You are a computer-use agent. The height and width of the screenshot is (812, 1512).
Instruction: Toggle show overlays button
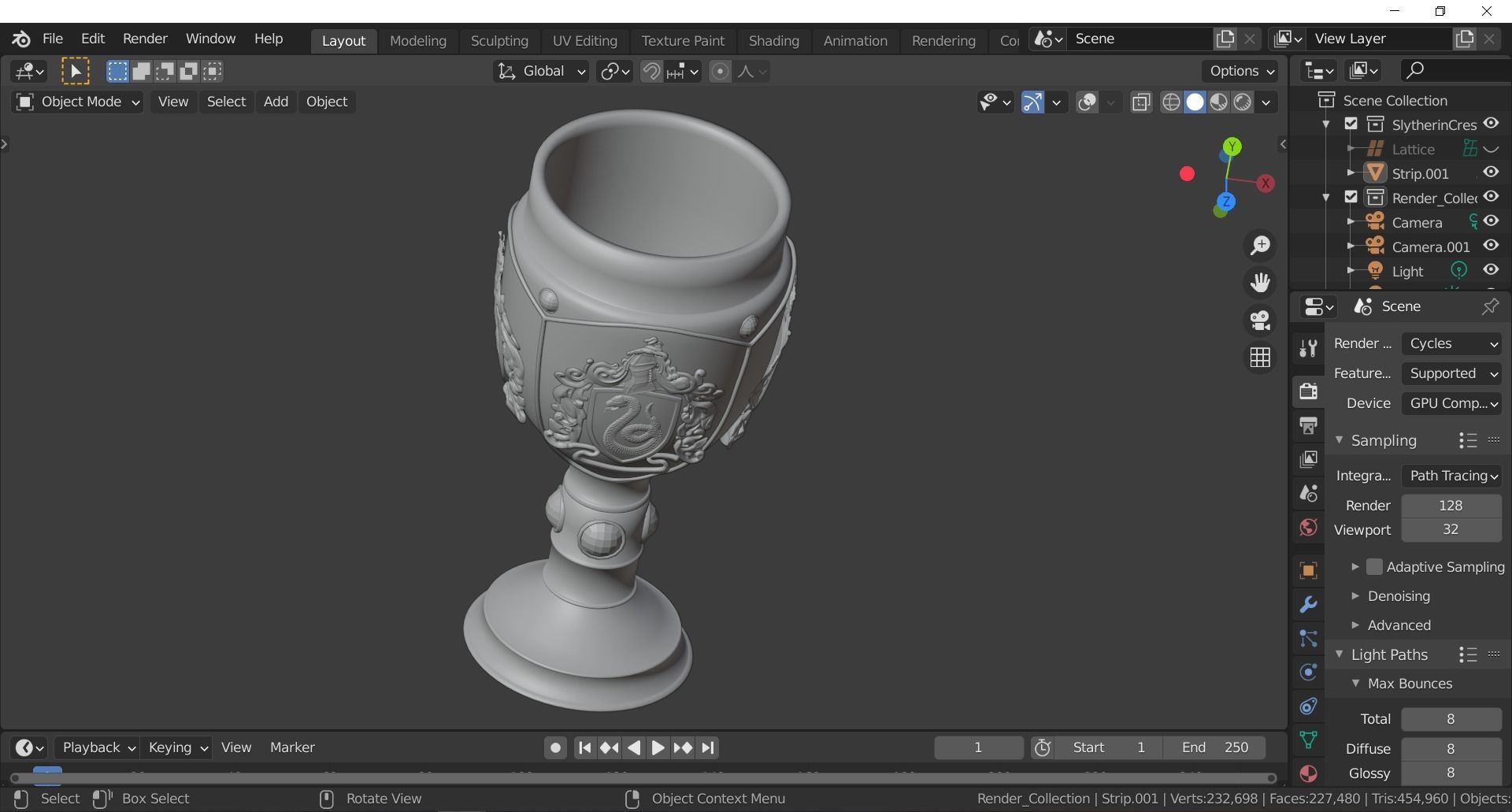tap(1087, 102)
